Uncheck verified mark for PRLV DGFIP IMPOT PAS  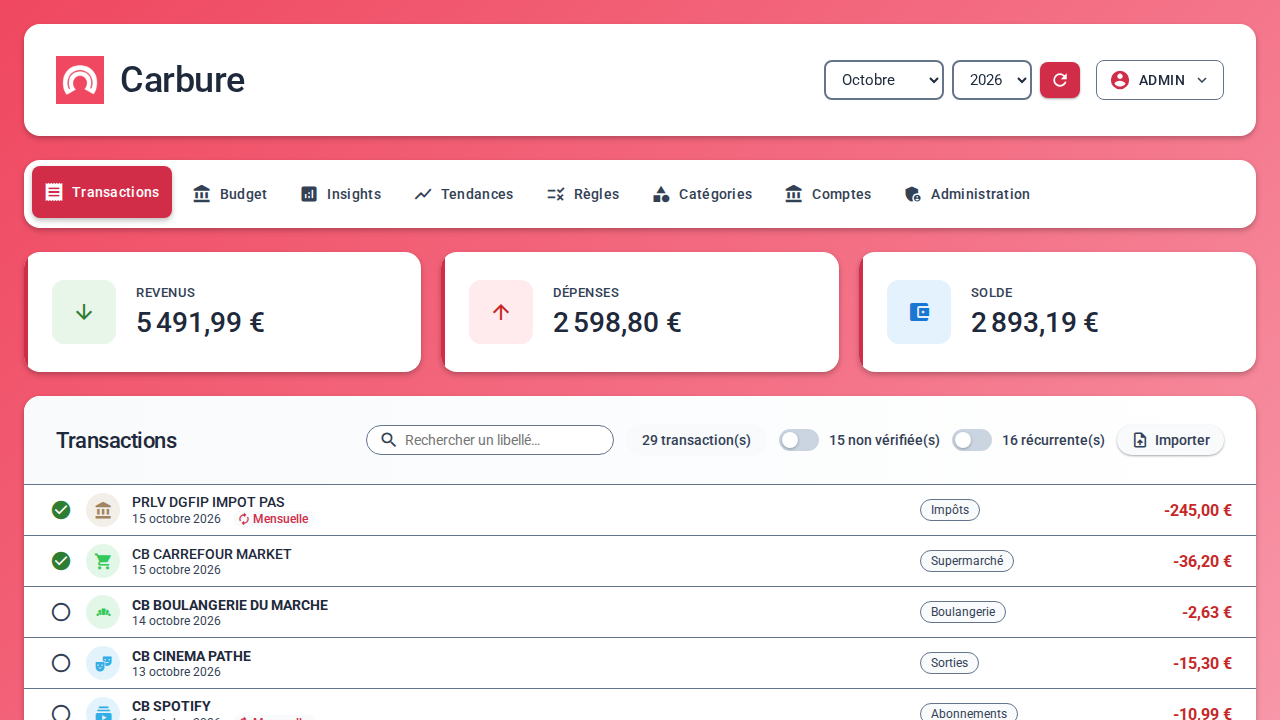[61, 510]
